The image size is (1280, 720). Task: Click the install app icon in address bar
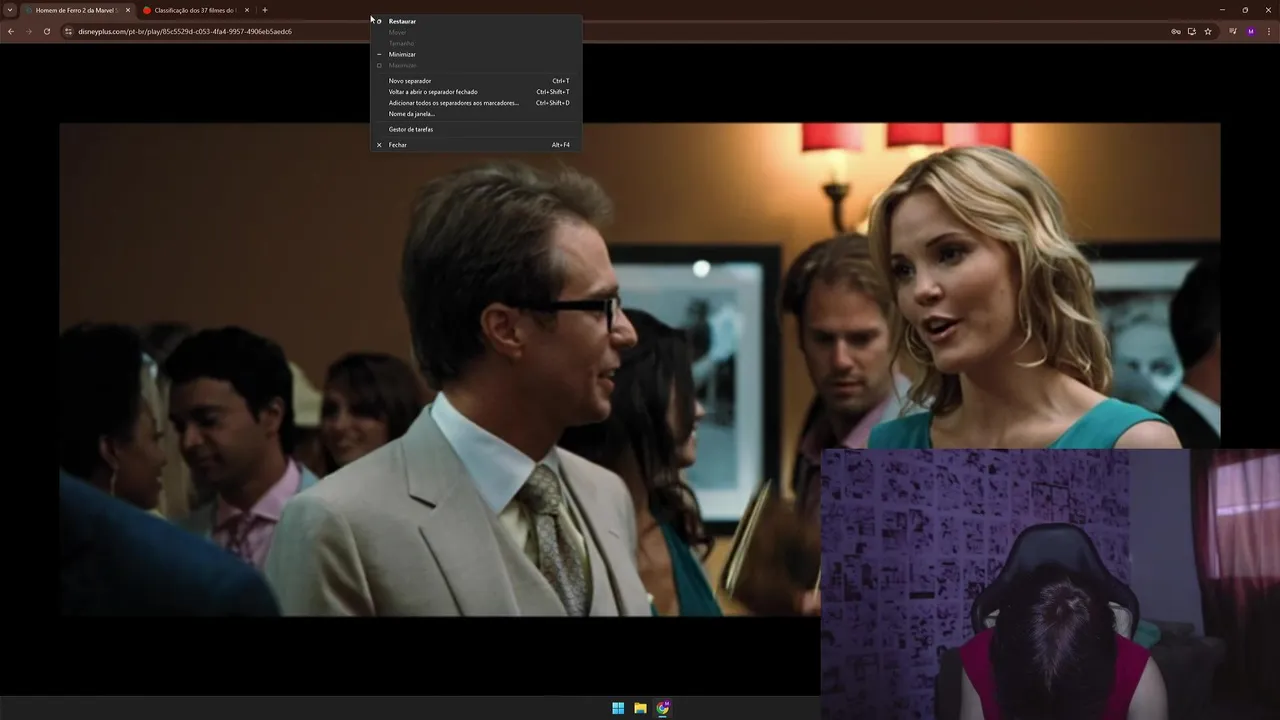tap(1191, 31)
